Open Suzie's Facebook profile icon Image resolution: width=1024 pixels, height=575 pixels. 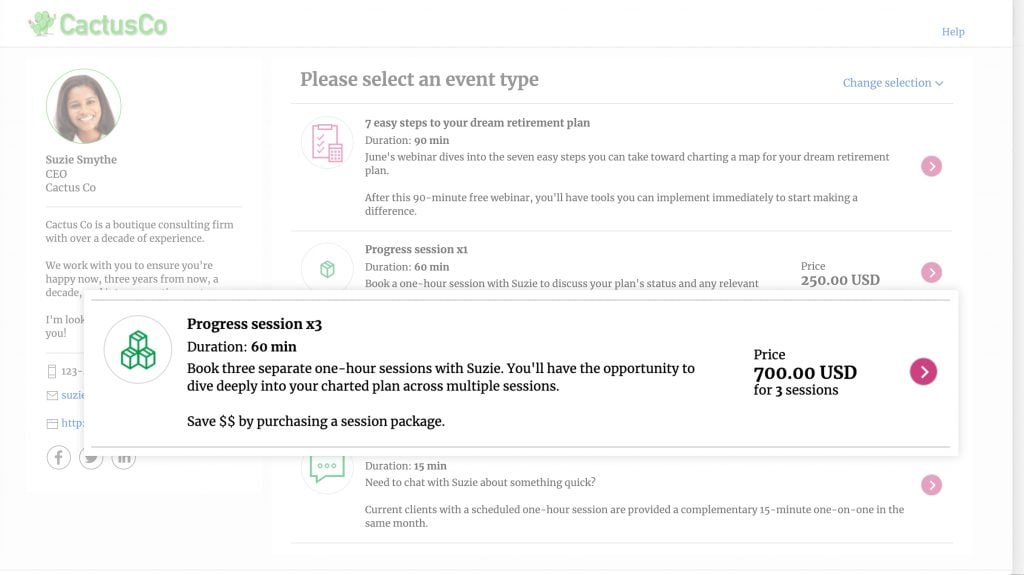point(59,458)
